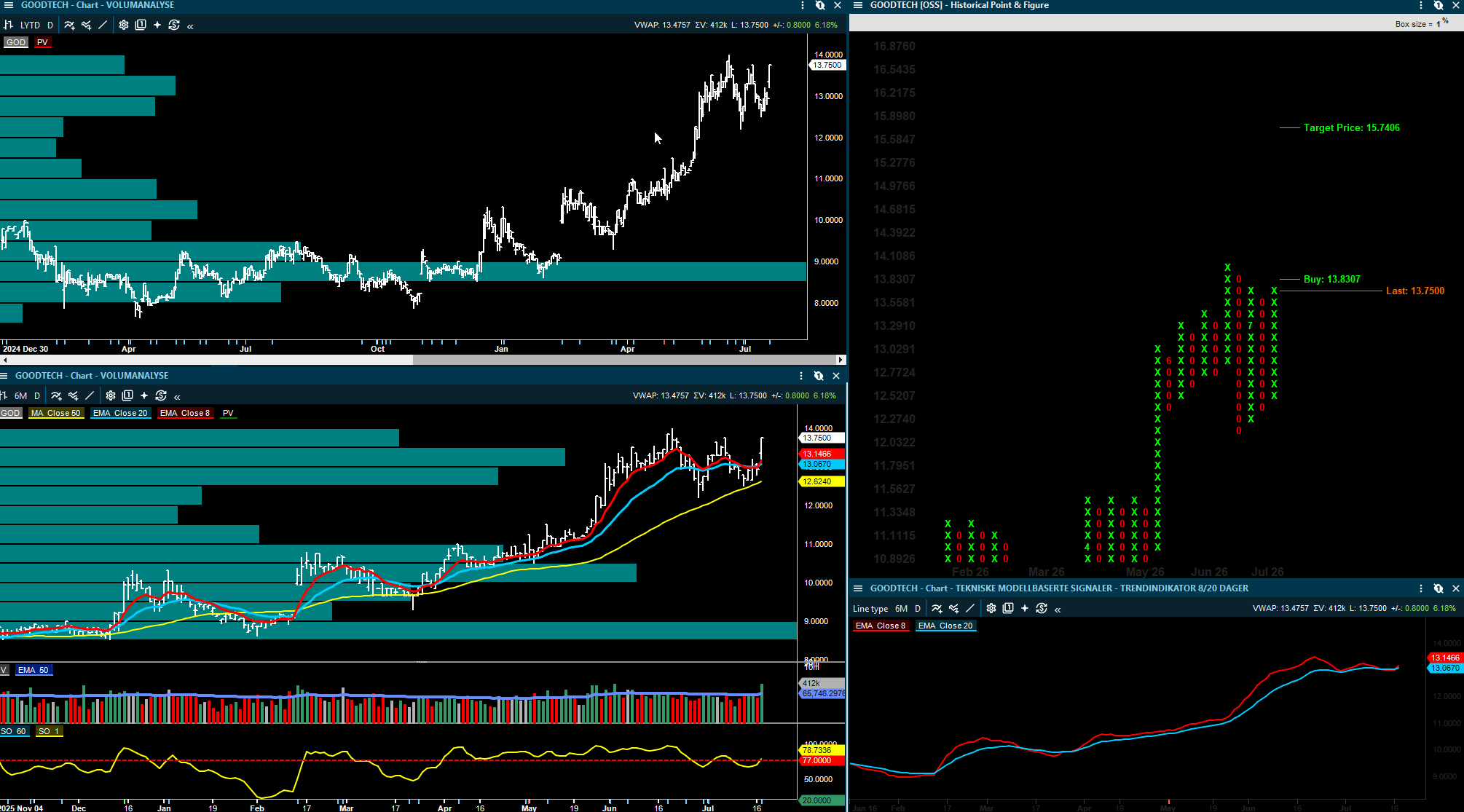This screenshot has width=1464, height=812.
Task: Open D resolution selector in TRENDINDIKATOR chart
Action: click(918, 609)
